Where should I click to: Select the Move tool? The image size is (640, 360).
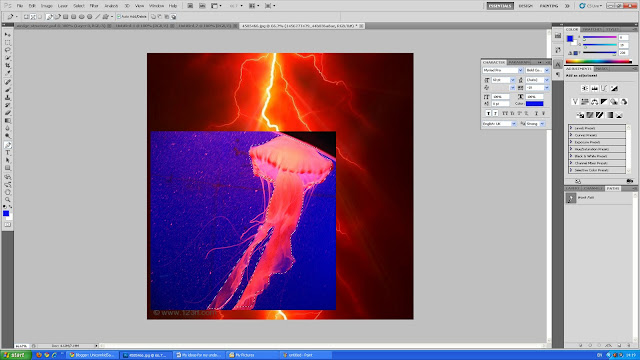tap(7, 35)
